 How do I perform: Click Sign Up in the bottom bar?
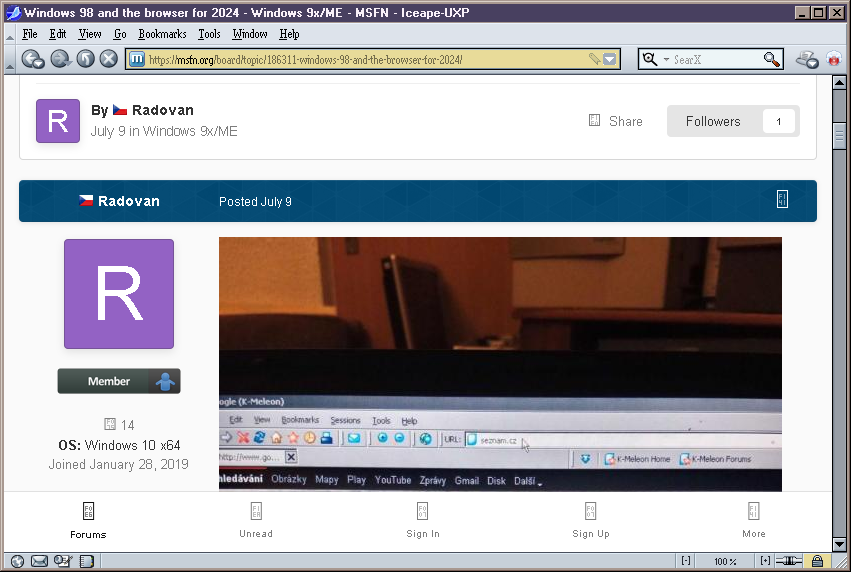coord(590,520)
